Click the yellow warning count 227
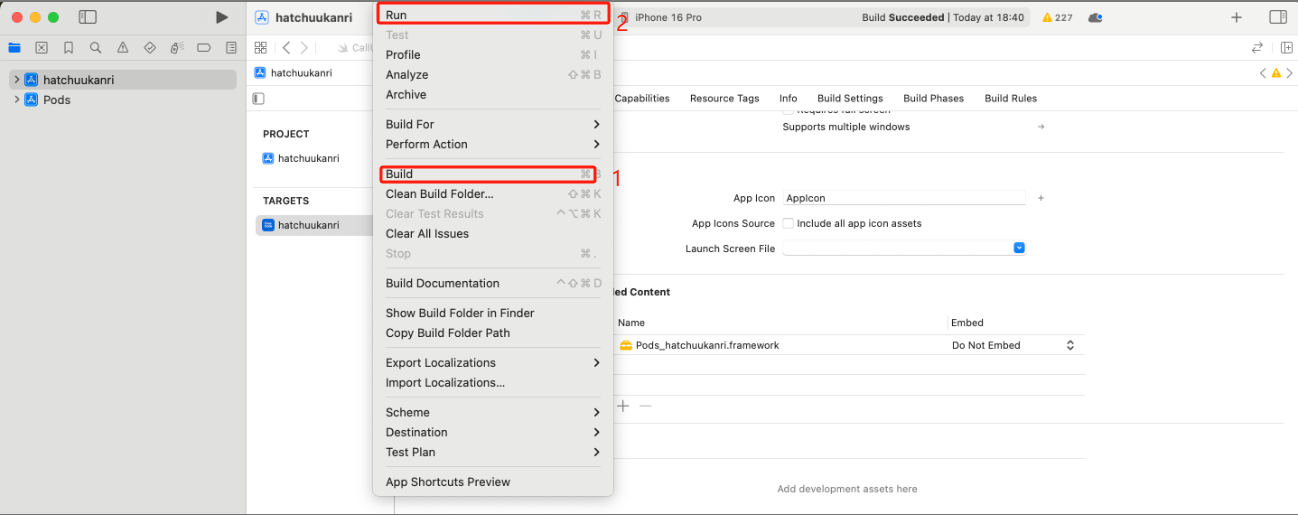This screenshot has width=1298, height=515. point(1057,18)
